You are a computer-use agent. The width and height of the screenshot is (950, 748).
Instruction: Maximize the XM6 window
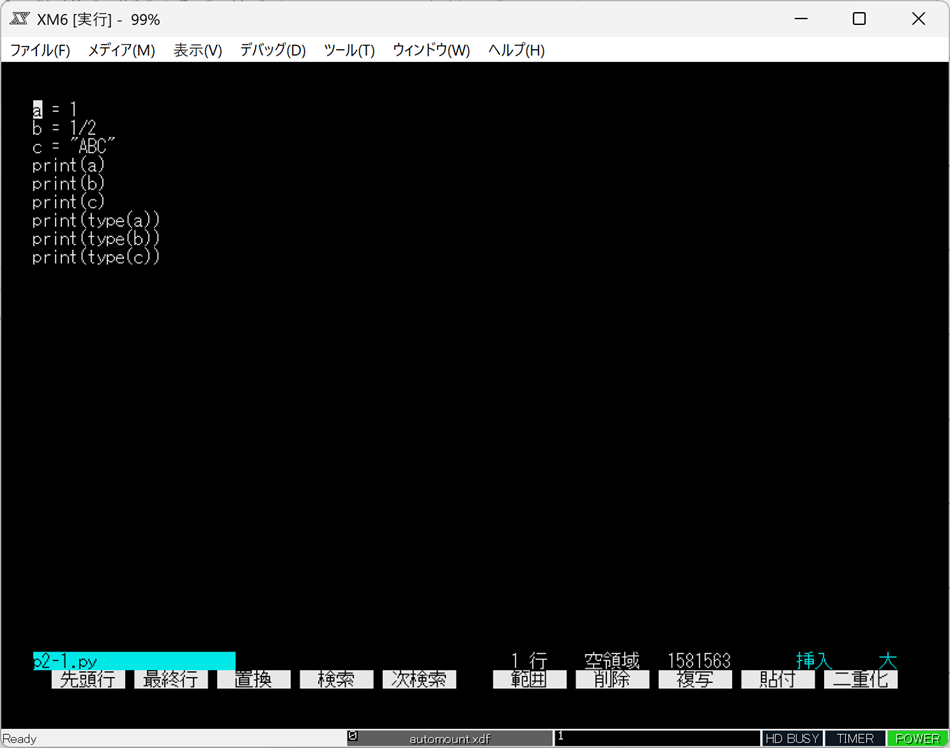859,19
